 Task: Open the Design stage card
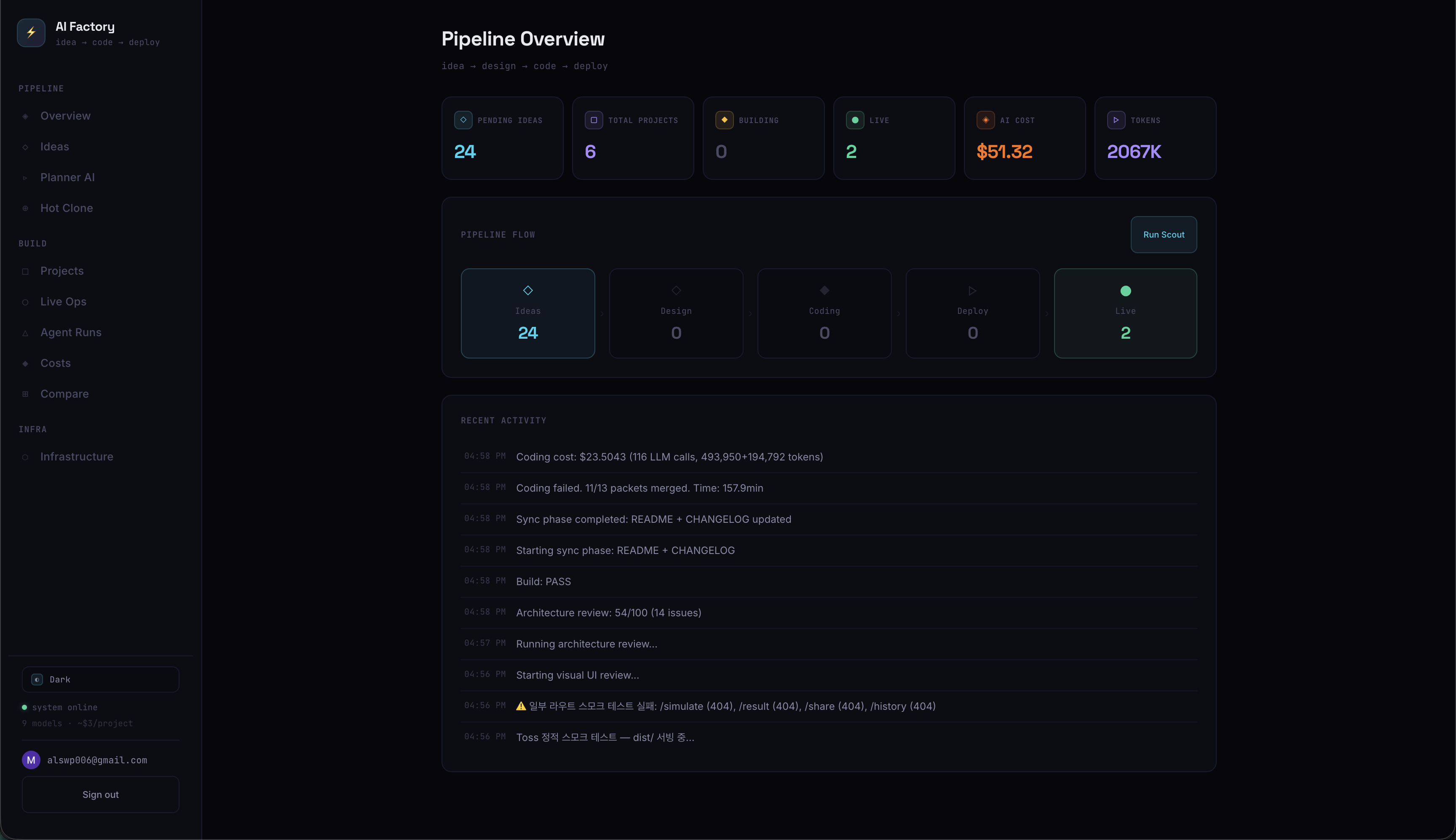point(675,313)
